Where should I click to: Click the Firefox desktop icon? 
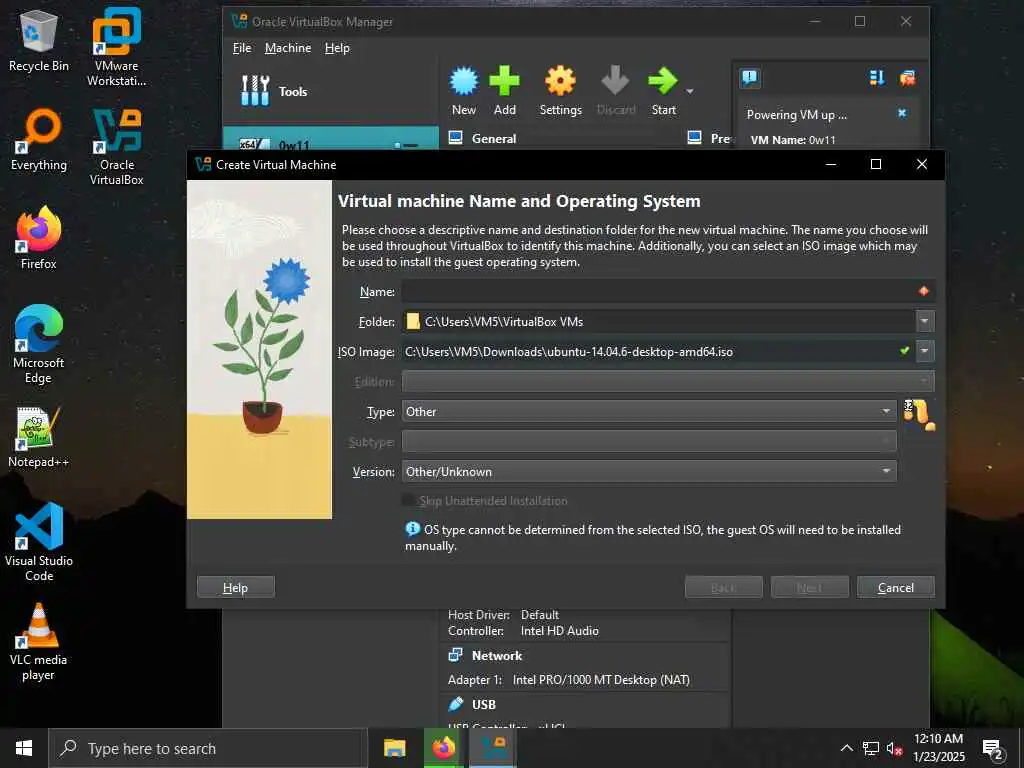[39, 238]
